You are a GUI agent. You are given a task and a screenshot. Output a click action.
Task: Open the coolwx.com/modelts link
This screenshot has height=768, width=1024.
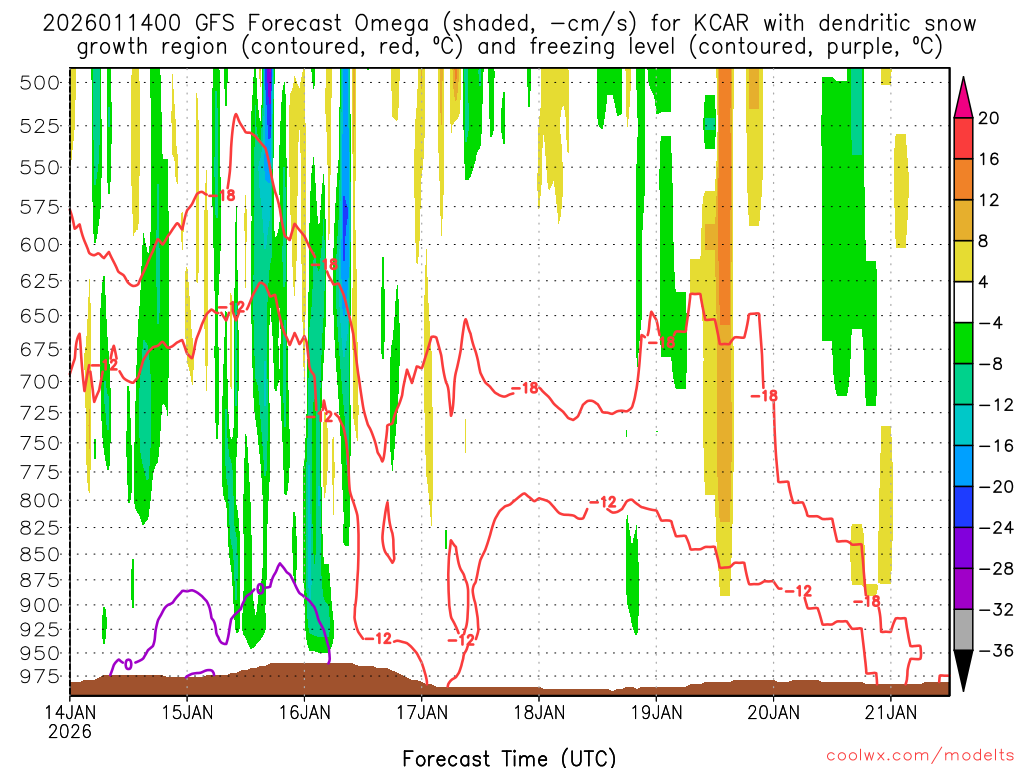(920, 756)
